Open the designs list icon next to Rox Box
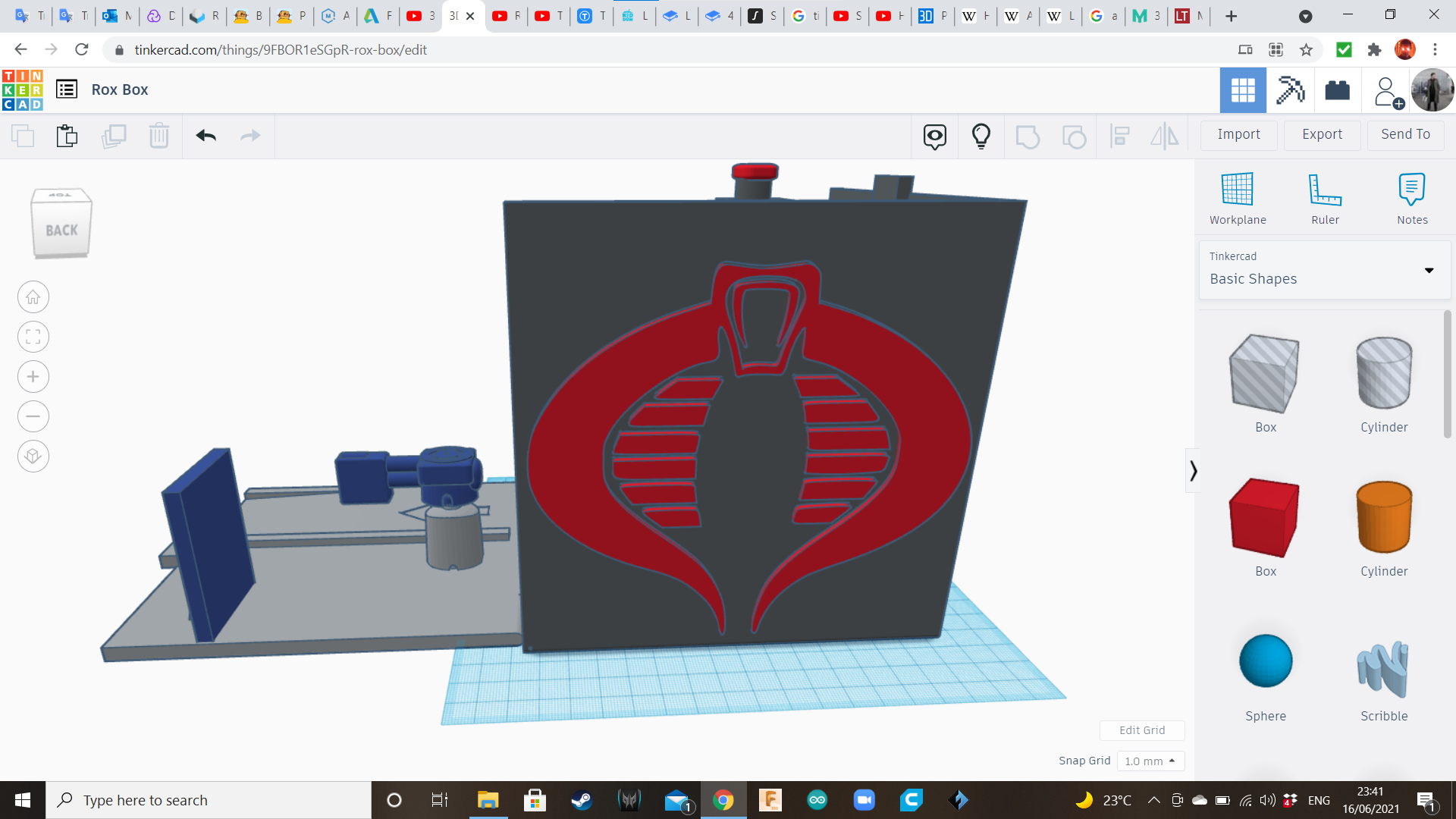Image resolution: width=1456 pixels, height=819 pixels. 67,89
